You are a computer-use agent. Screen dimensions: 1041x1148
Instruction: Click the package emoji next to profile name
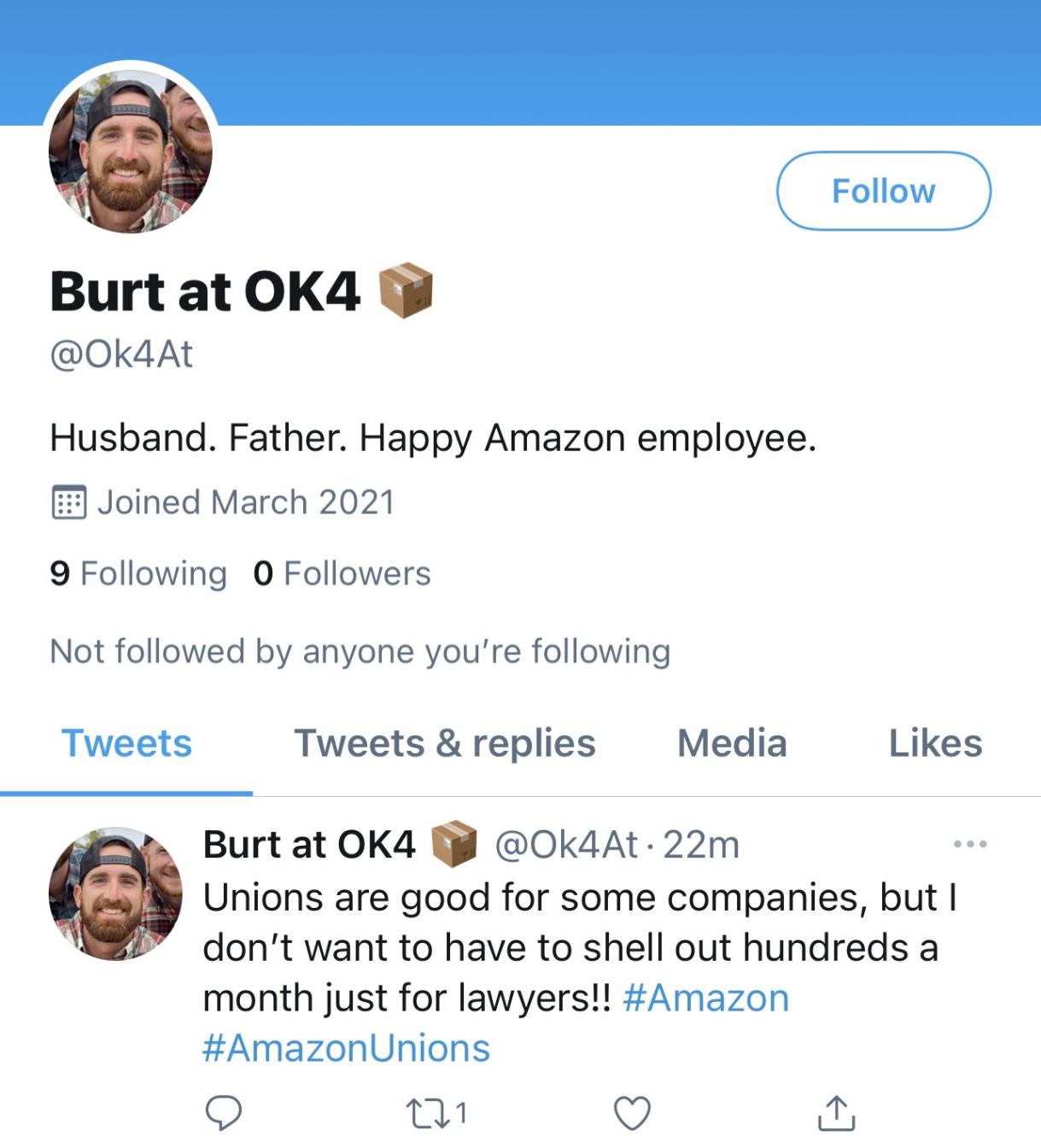(x=406, y=290)
